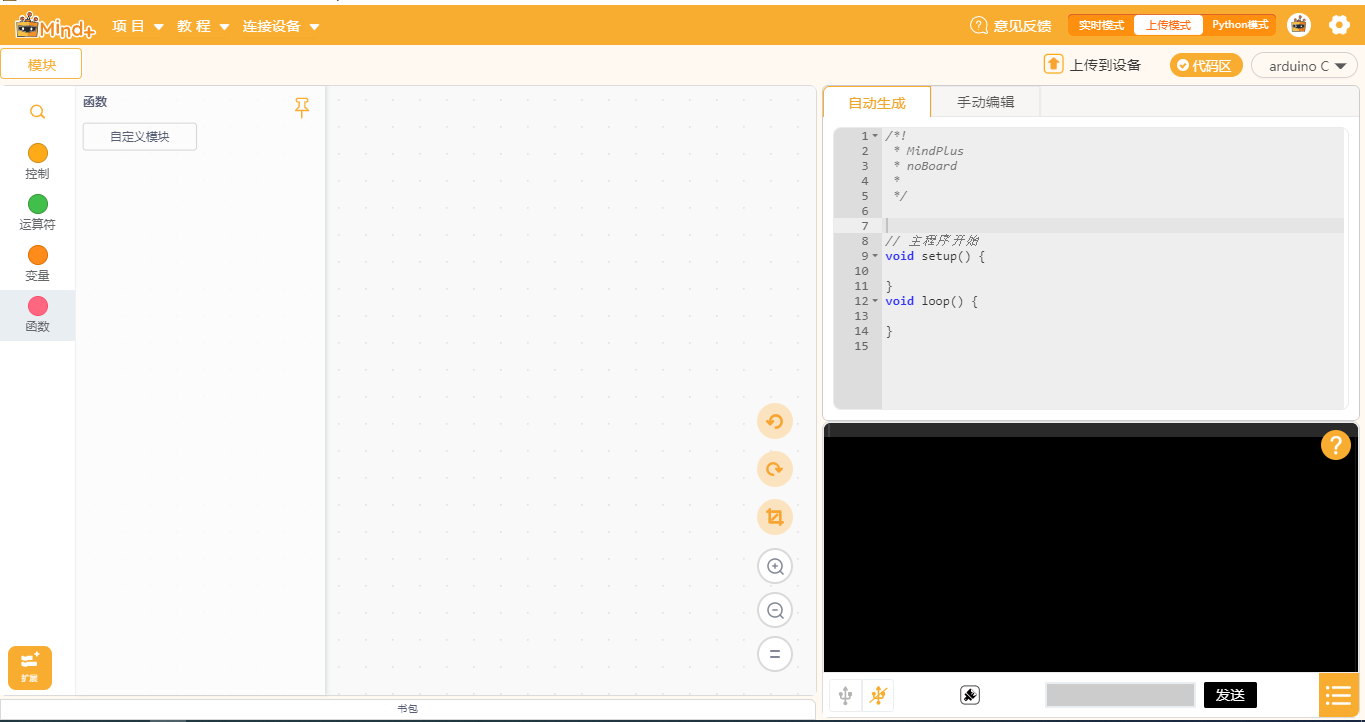Click the Mind+ logo
This screenshot has height=722, width=1365.
(55, 26)
